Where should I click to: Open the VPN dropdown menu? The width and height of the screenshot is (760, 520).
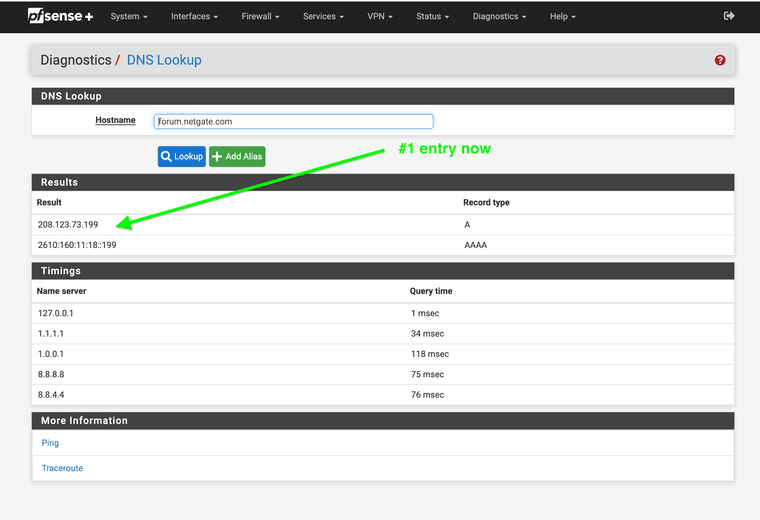380,16
